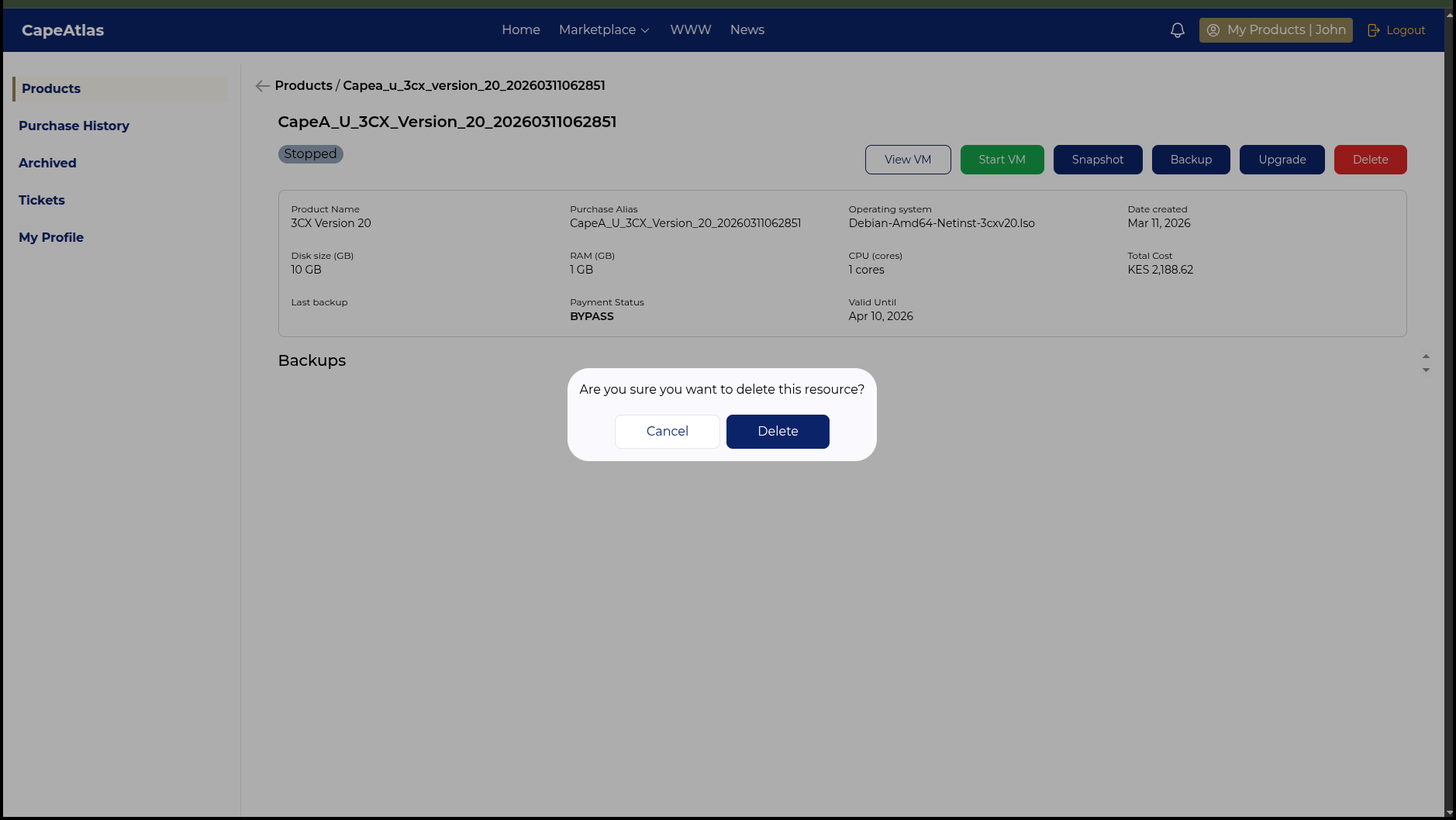Click the View VM button
This screenshot has height=820, width=1456.
[x=908, y=160]
